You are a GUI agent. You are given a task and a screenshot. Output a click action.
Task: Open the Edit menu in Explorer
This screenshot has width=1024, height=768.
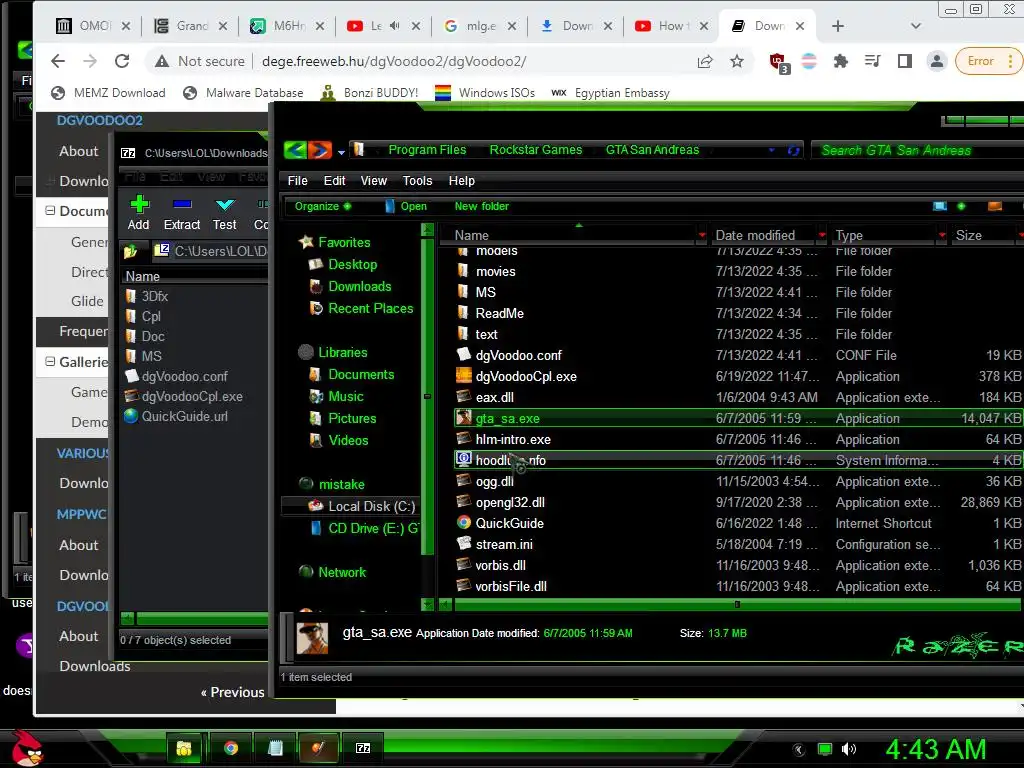334,181
